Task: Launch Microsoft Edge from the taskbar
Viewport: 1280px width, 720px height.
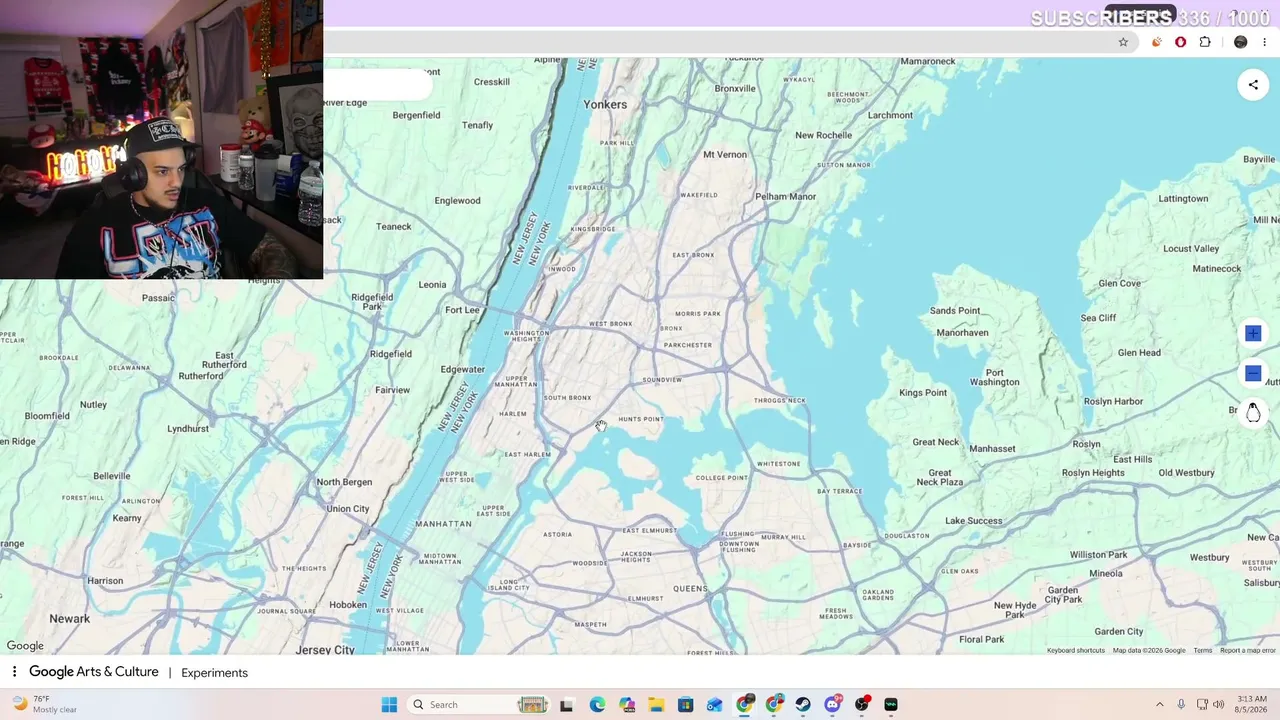Action: point(597,705)
